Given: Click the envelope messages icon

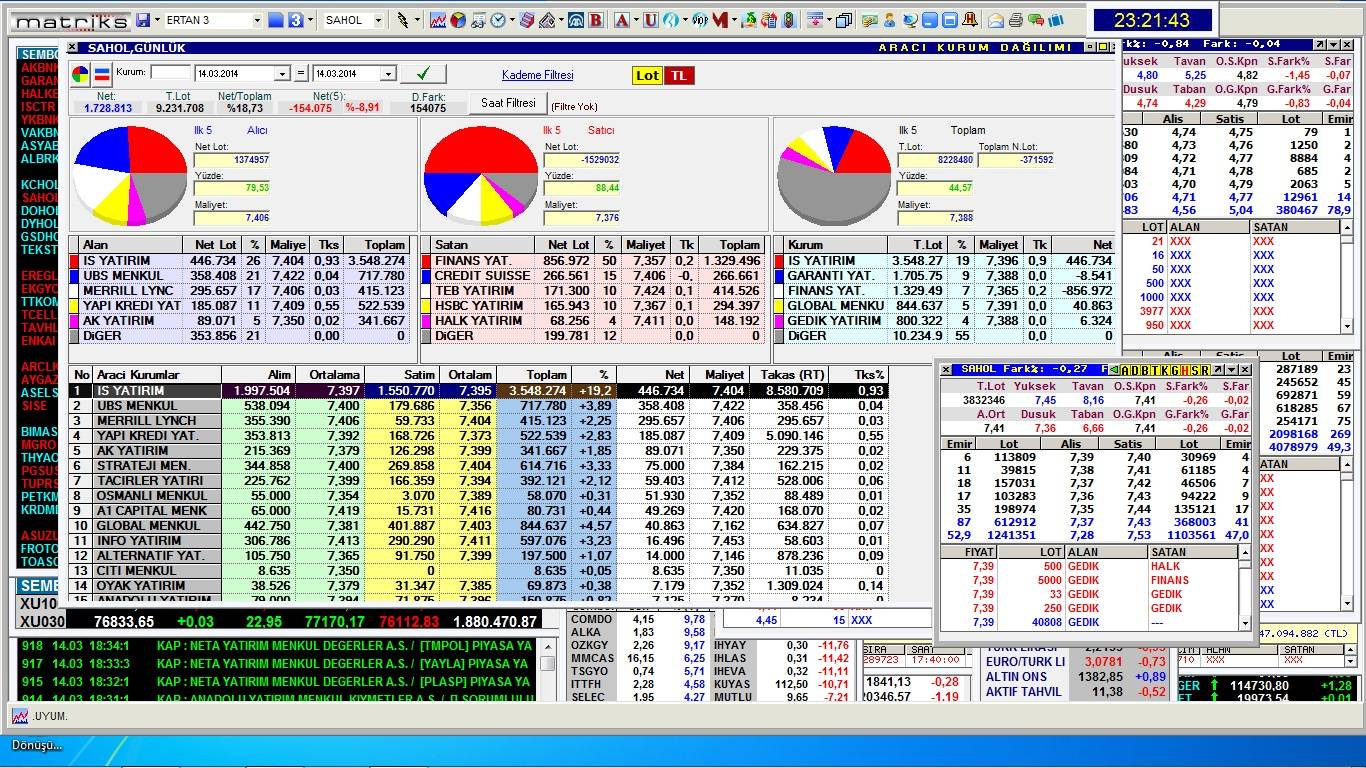Looking at the screenshot, I should (x=996, y=20).
